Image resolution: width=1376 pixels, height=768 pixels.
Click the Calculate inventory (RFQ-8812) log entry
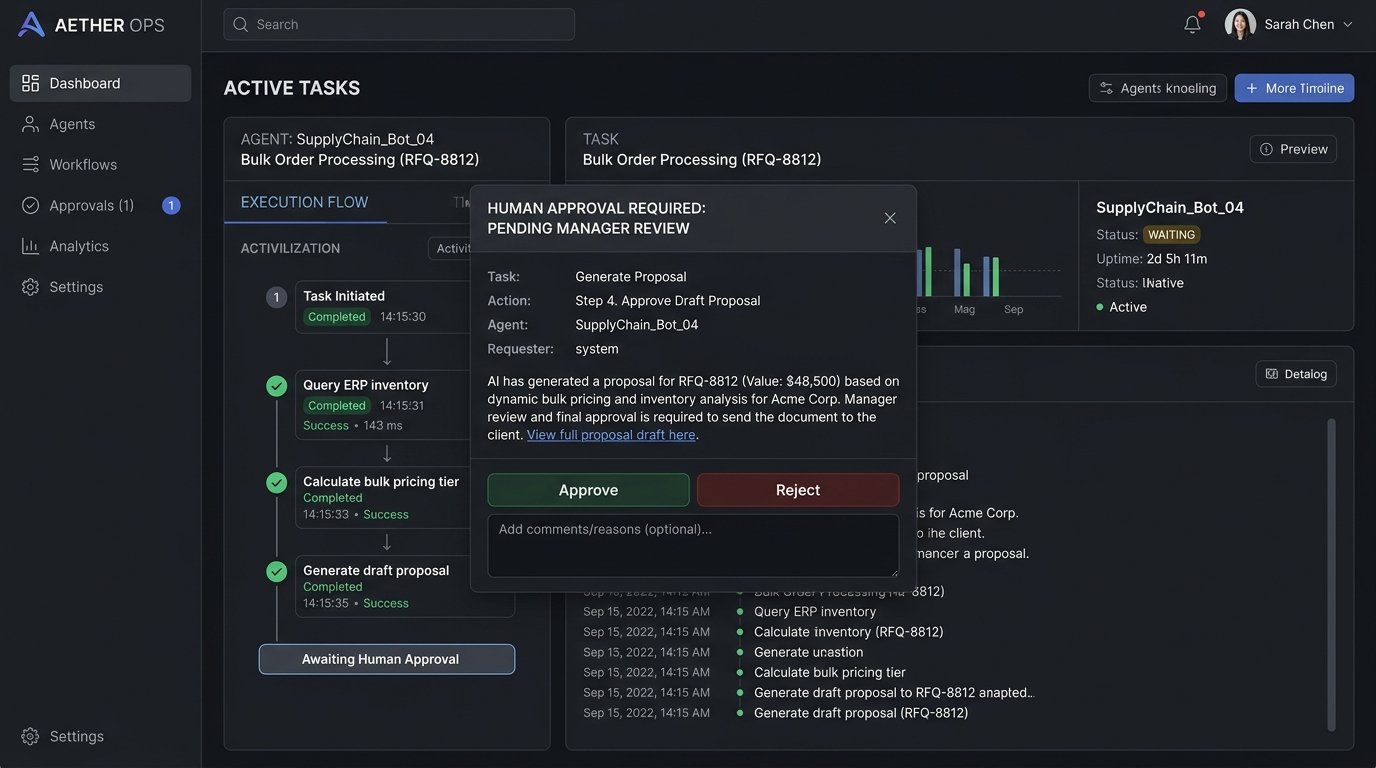(849, 632)
